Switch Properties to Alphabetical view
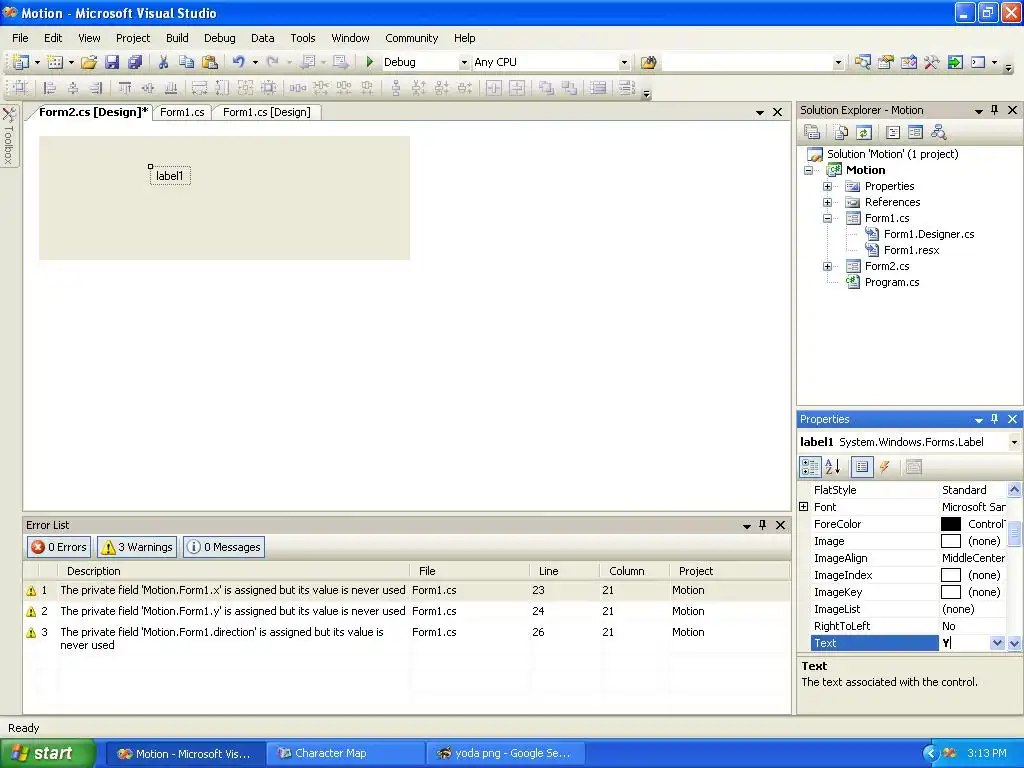 tap(832, 466)
